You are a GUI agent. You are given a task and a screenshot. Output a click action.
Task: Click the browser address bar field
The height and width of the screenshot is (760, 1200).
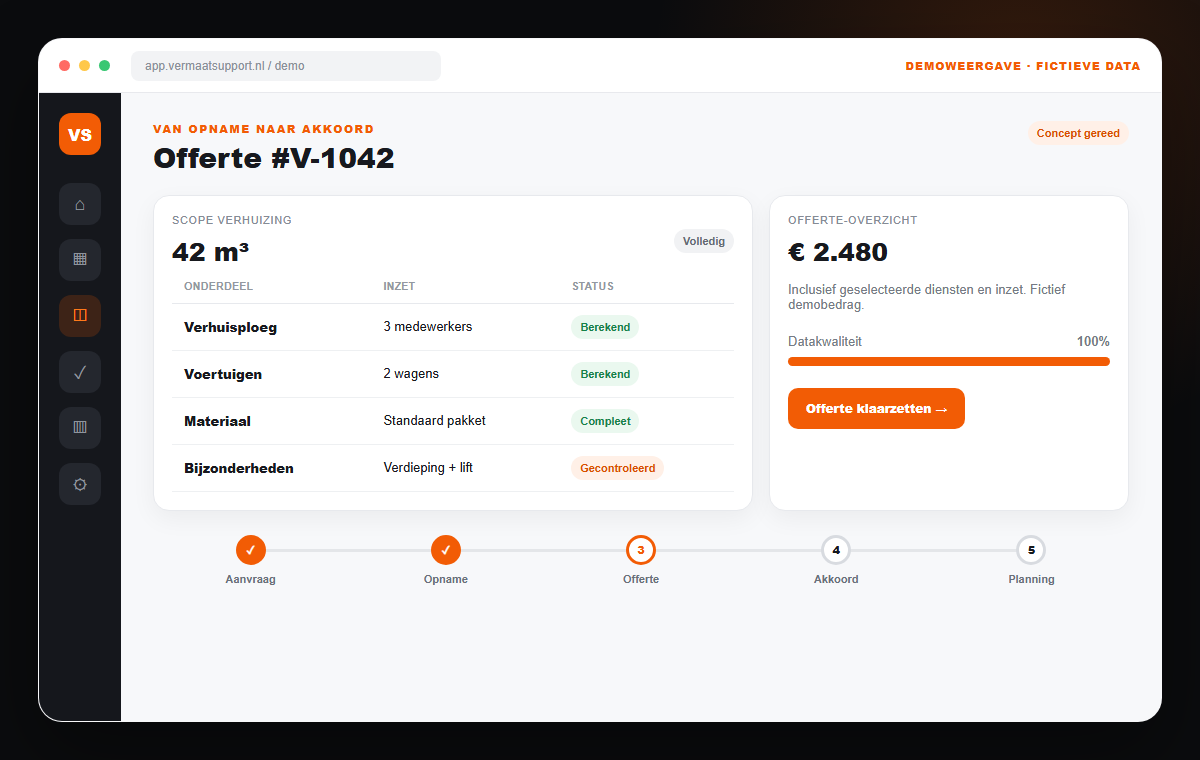click(x=286, y=66)
